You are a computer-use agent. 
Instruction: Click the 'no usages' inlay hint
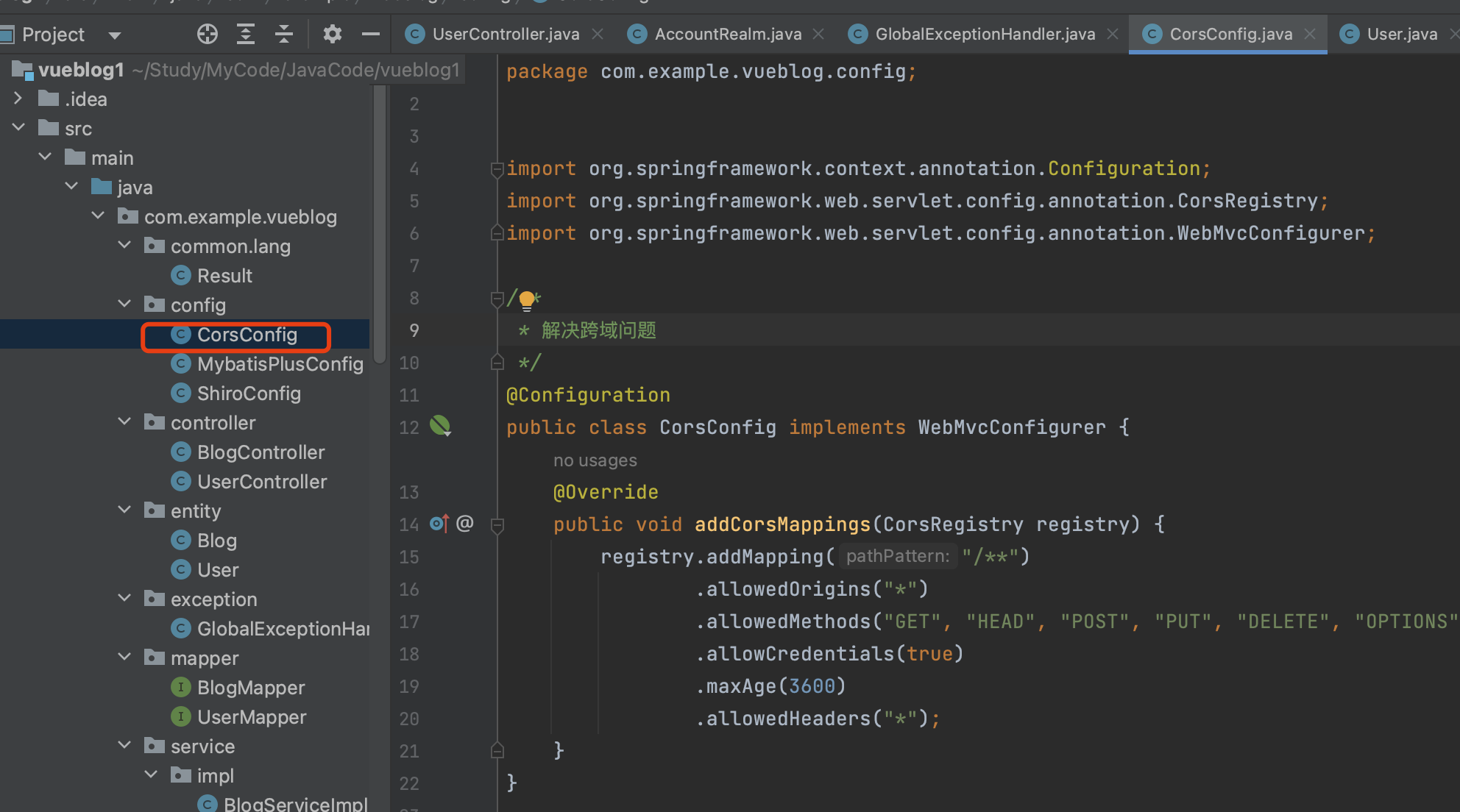(595, 460)
